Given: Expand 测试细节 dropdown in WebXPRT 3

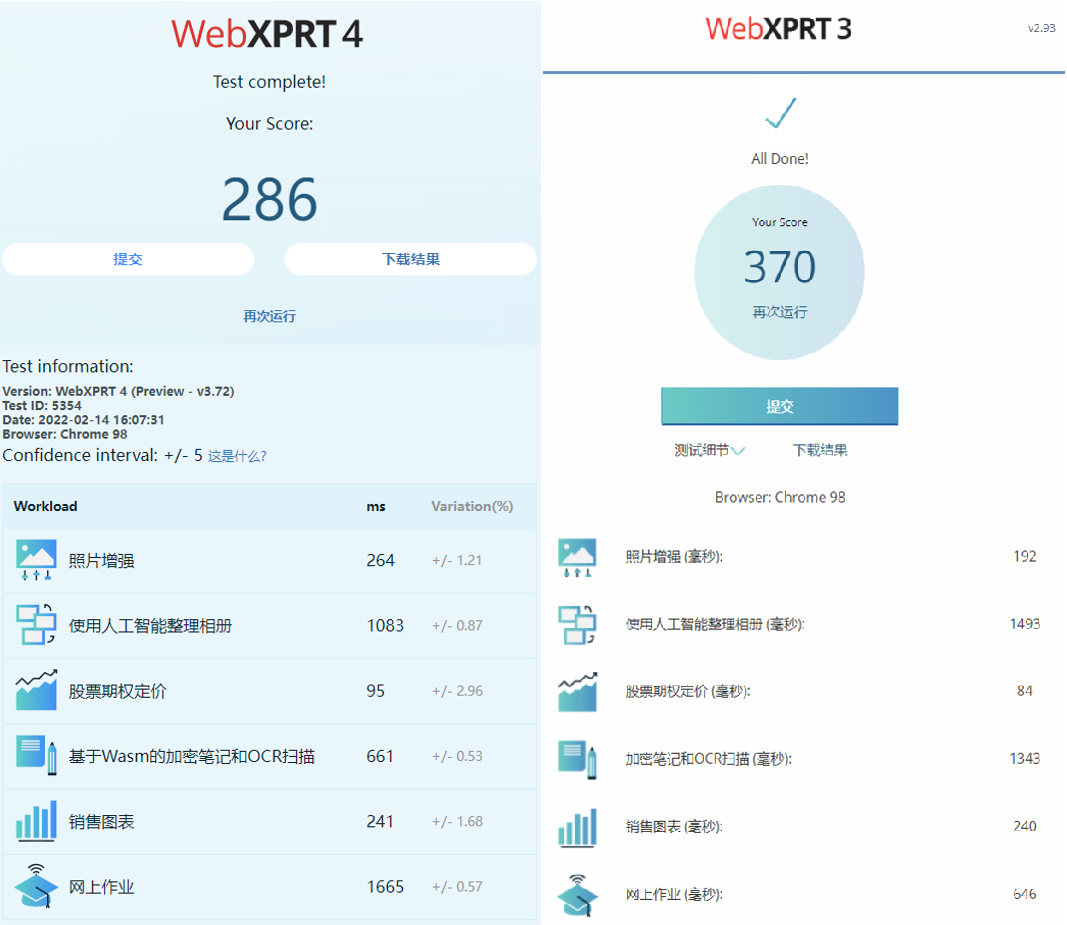Looking at the screenshot, I should pos(709,450).
